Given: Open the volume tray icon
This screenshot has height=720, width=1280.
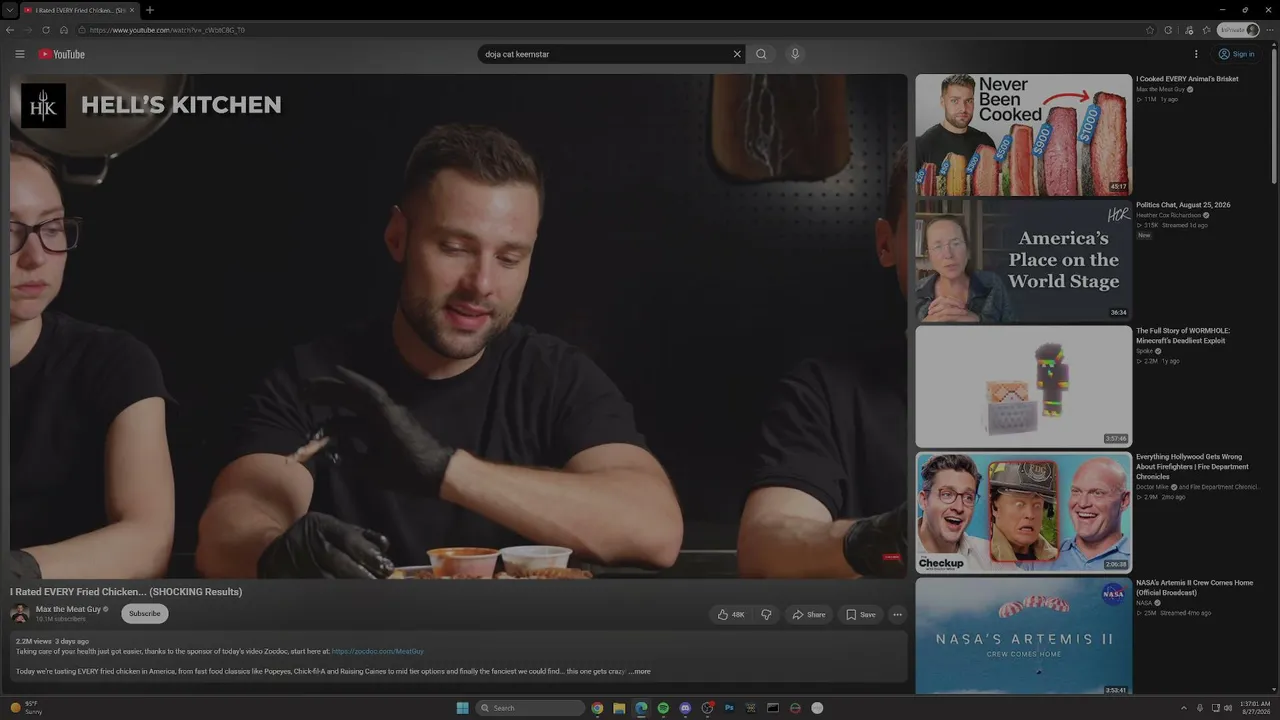Looking at the screenshot, I should pos(1229,708).
